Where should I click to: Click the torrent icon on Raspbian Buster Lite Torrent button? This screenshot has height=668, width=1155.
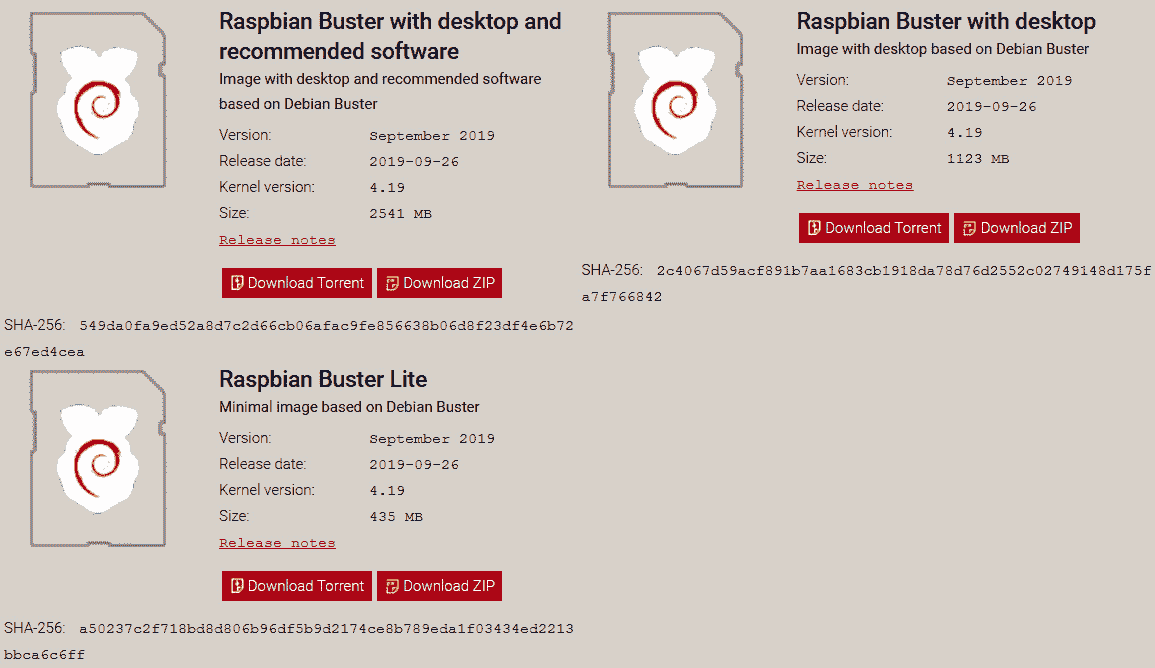click(x=237, y=586)
